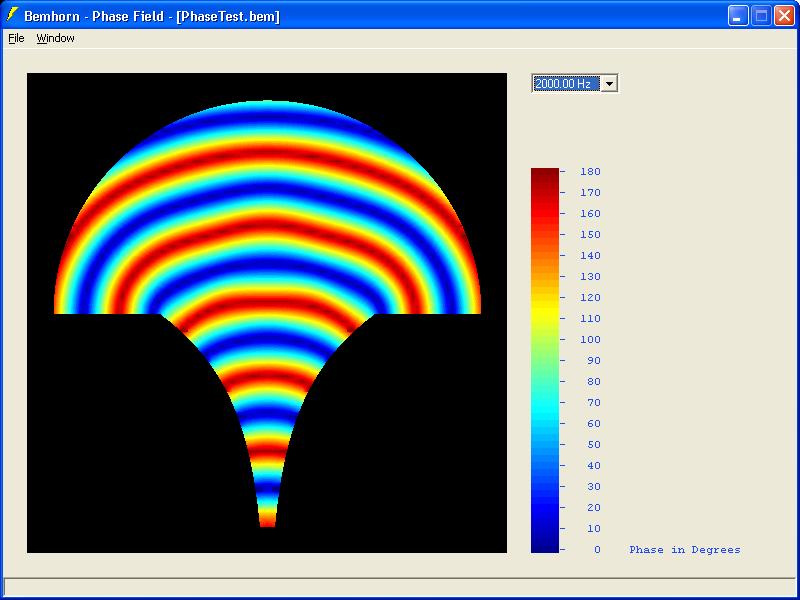Open the Window menu

pyautogui.click(x=55, y=38)
